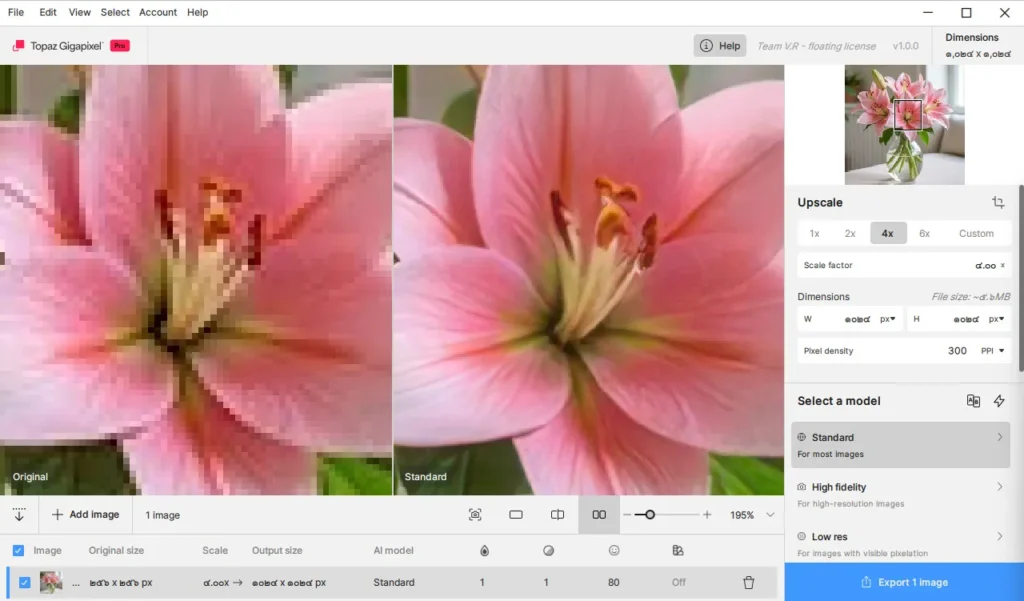This screenshot has height=601, width=1024.
Task: Open the zoom percentage dropdown
Action: click(769, 515)
